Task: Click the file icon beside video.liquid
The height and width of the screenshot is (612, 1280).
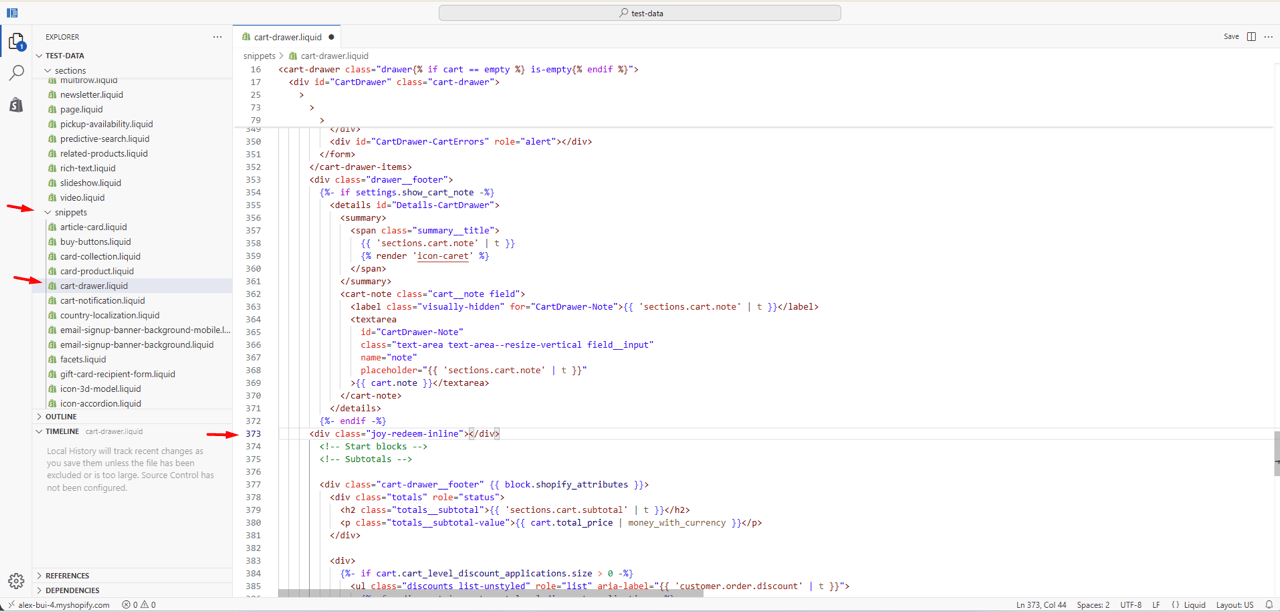Action: click(53, 198)
